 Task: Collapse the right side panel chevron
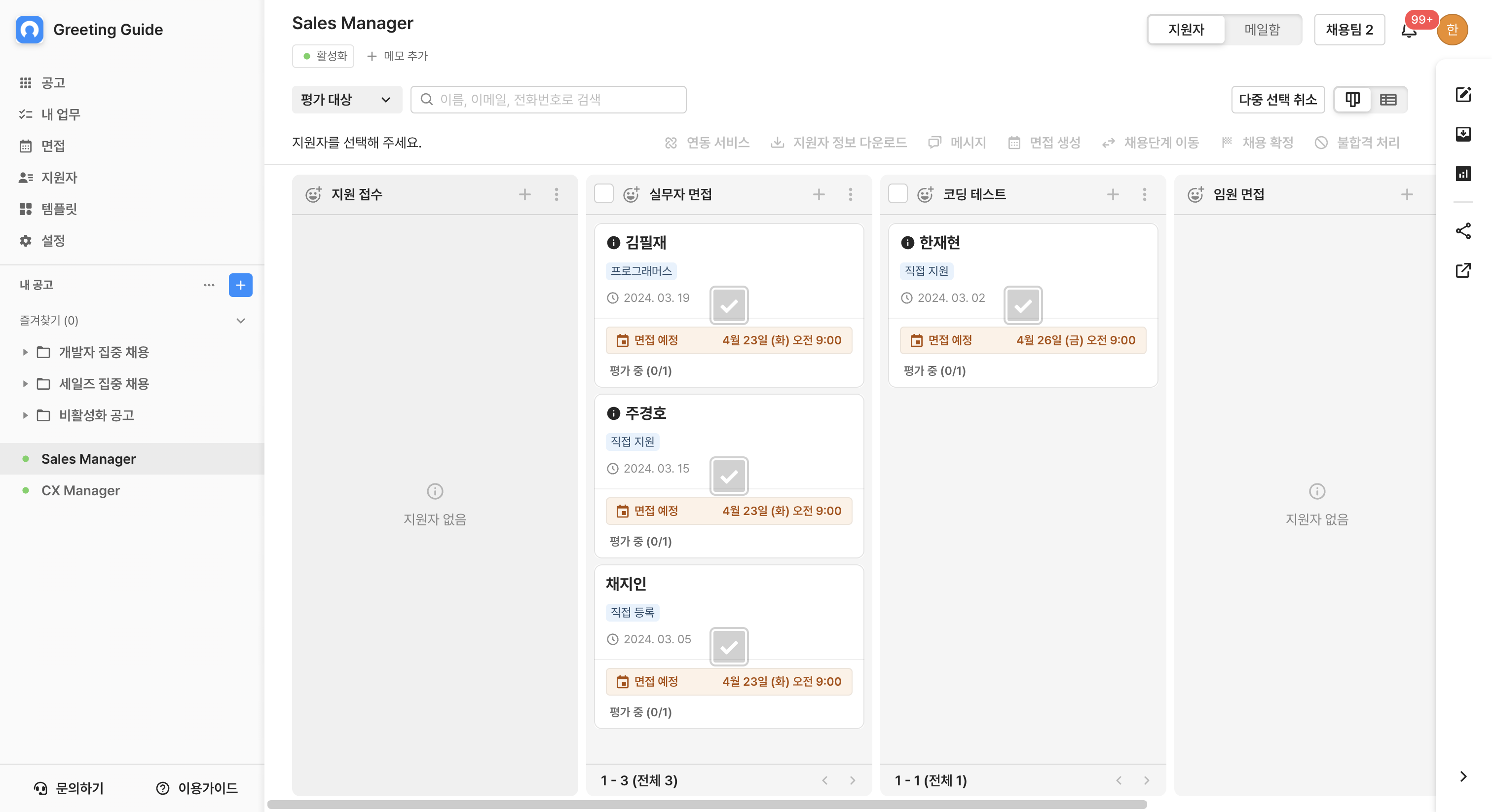(1463, 776)
